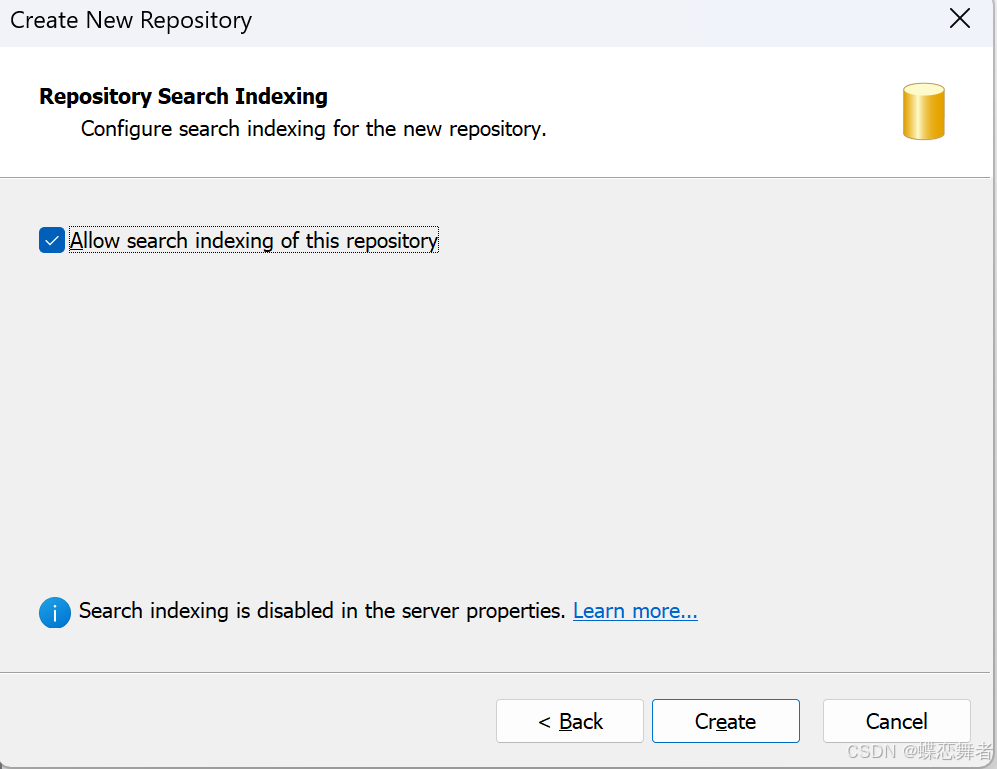
Task: Click the Repository Search Indexing heading
Action: 183,96
